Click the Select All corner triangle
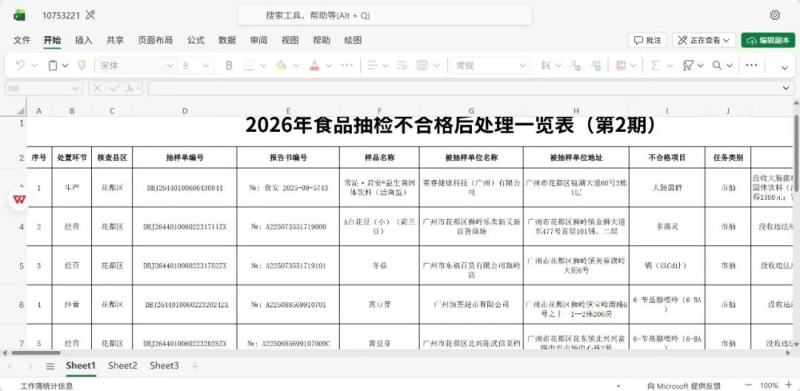The height and width of the screenshot is (391, 800). tap(20, 110)
